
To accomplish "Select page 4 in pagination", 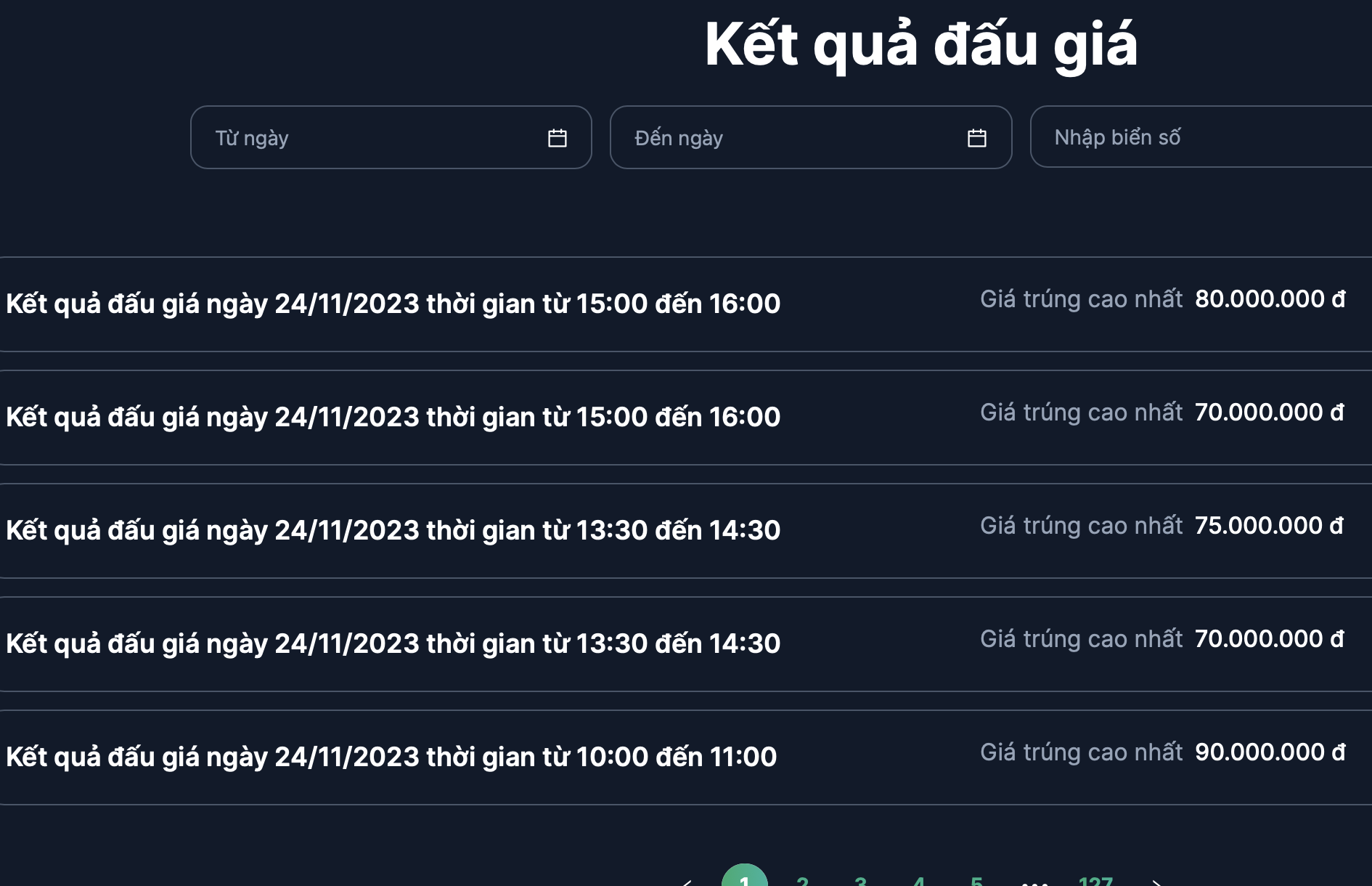I will pyautogui.click(x=918, y=879).
